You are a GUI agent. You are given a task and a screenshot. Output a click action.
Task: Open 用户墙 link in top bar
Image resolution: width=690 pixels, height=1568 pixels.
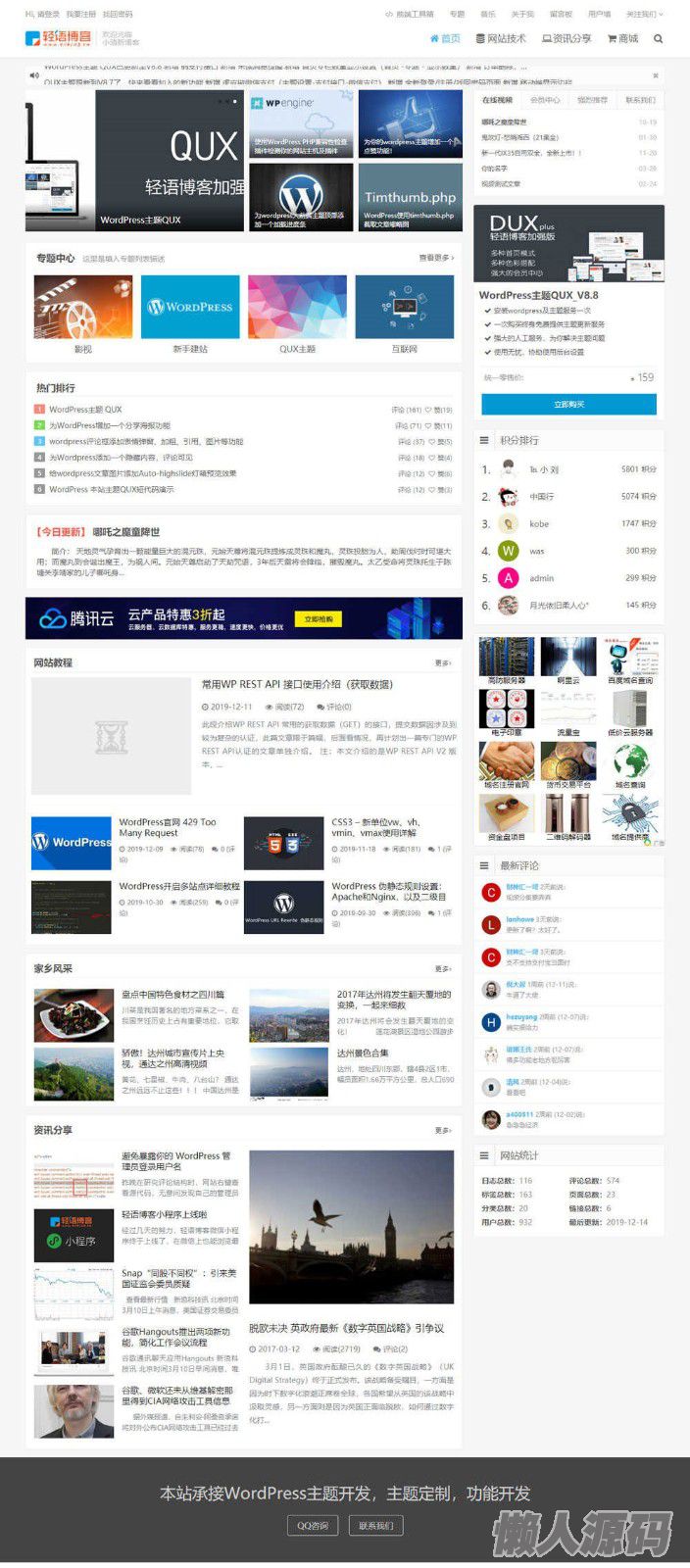[599, 15]
